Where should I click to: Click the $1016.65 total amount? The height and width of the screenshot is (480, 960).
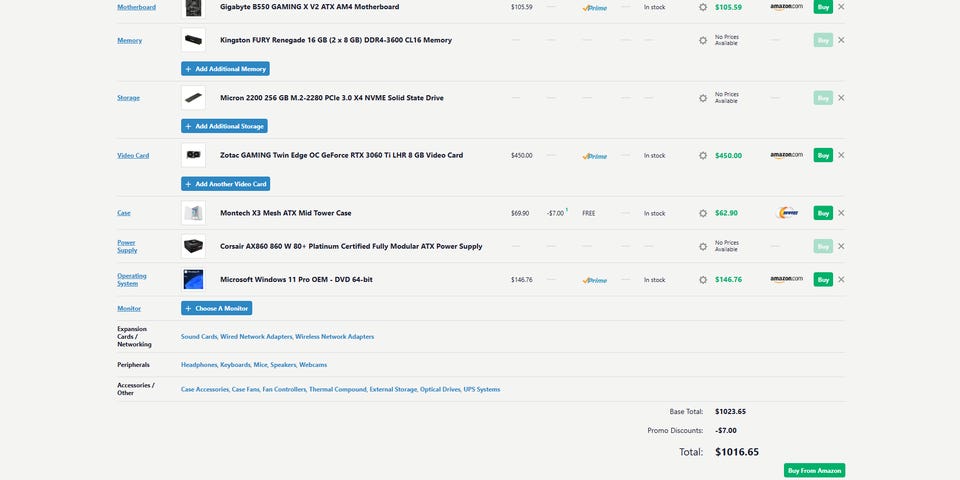(737, 452)
